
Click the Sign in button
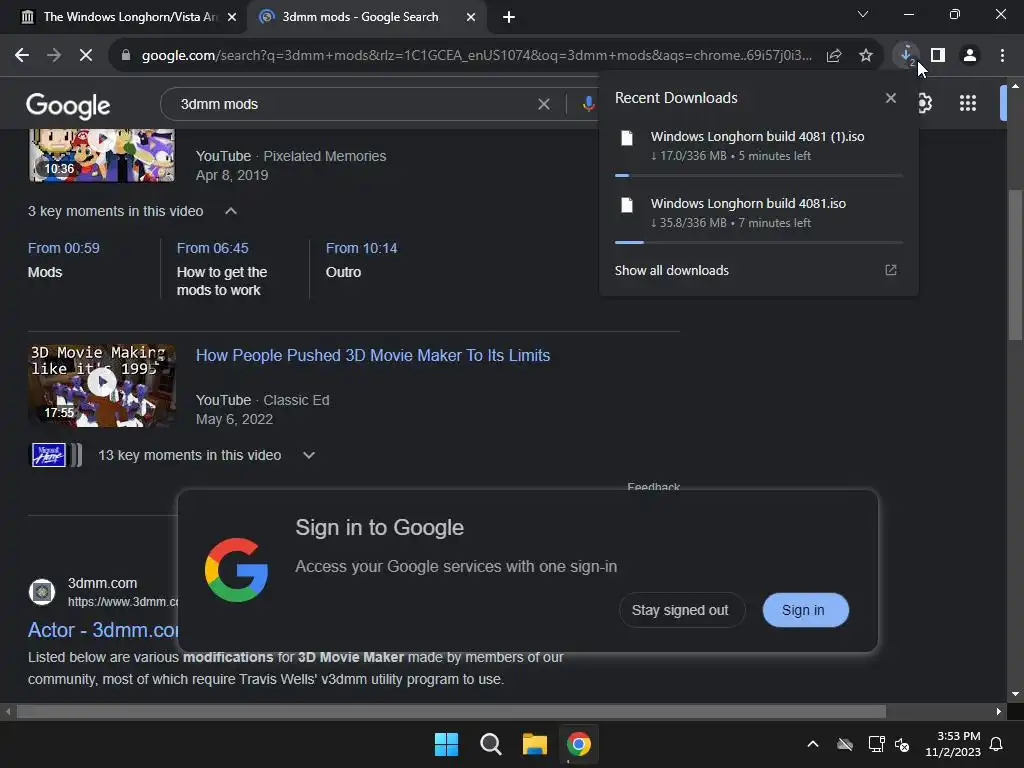805,610
